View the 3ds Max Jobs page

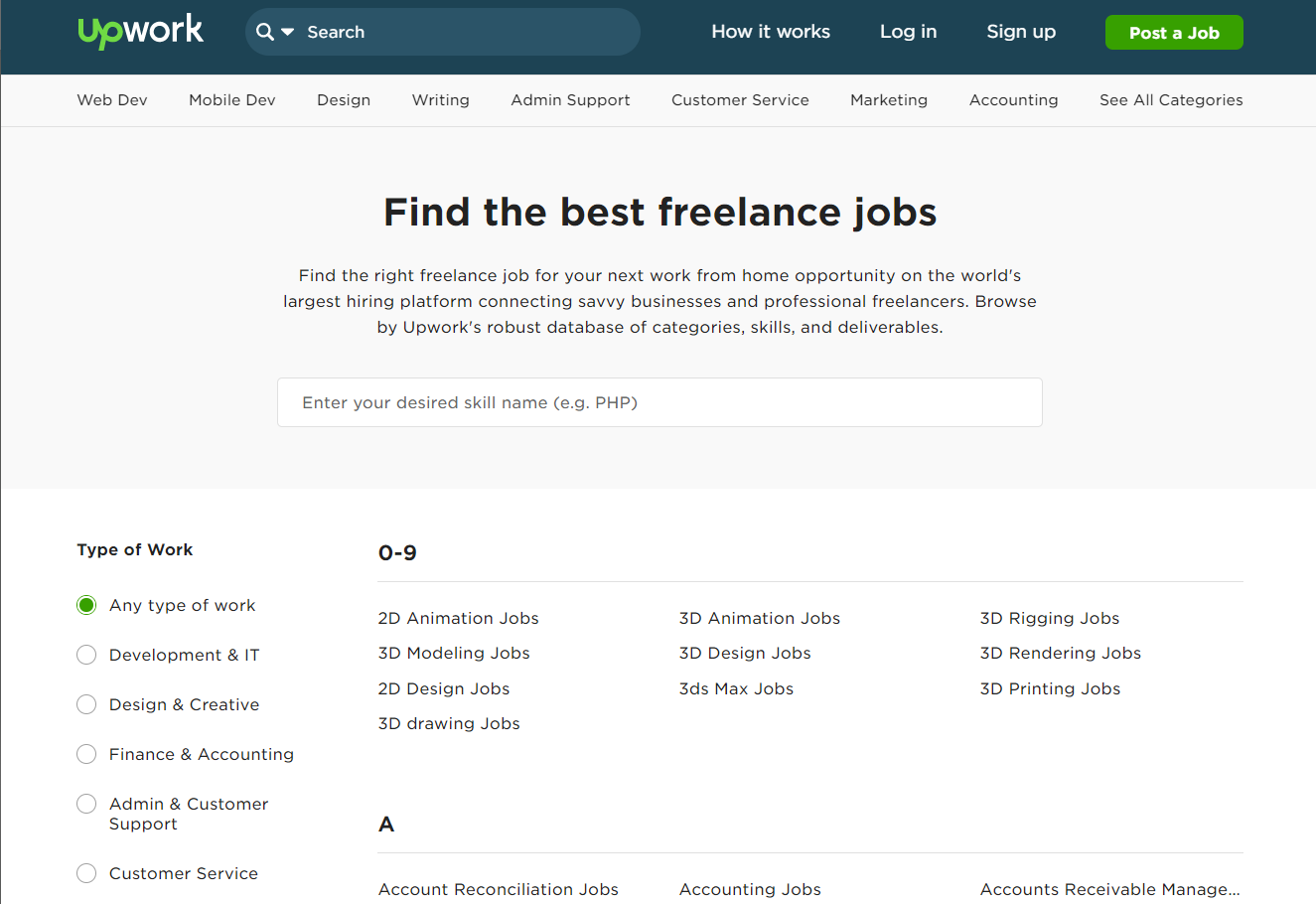point(736,688)
